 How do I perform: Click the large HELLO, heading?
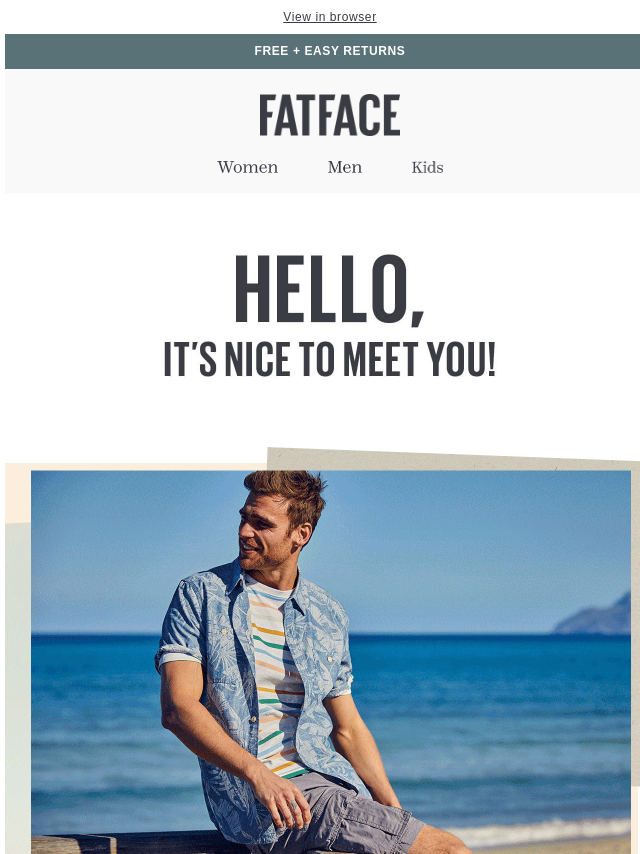coord(330,290)
